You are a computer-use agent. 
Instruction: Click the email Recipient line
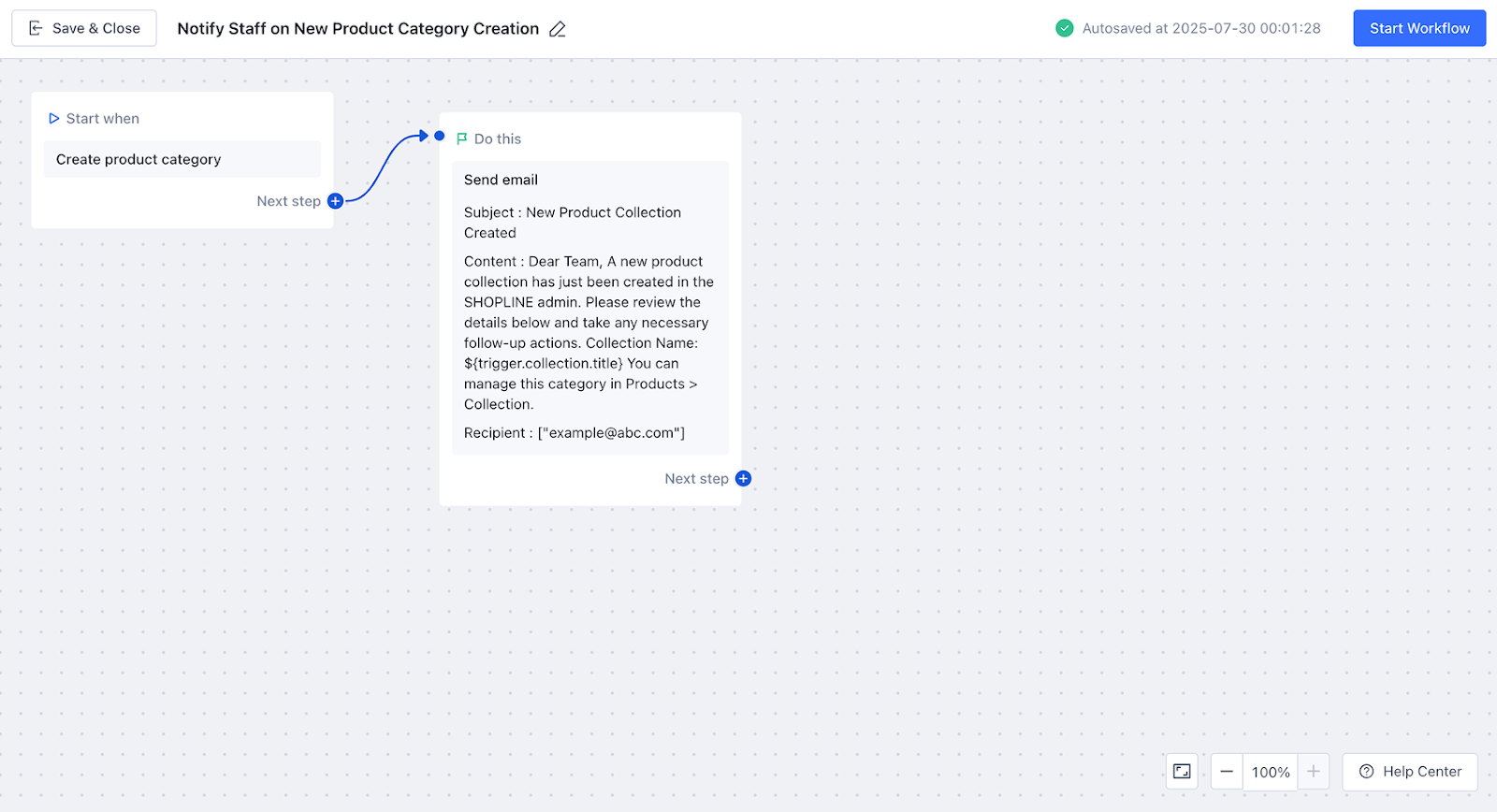tap(574, 433)
